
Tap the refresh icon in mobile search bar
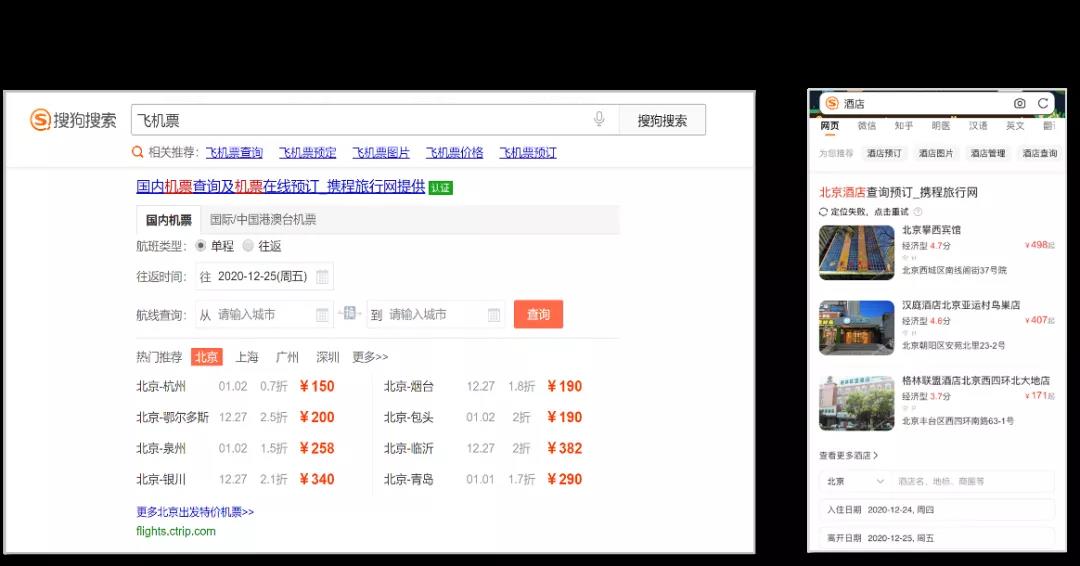(x=1043, y=103)
